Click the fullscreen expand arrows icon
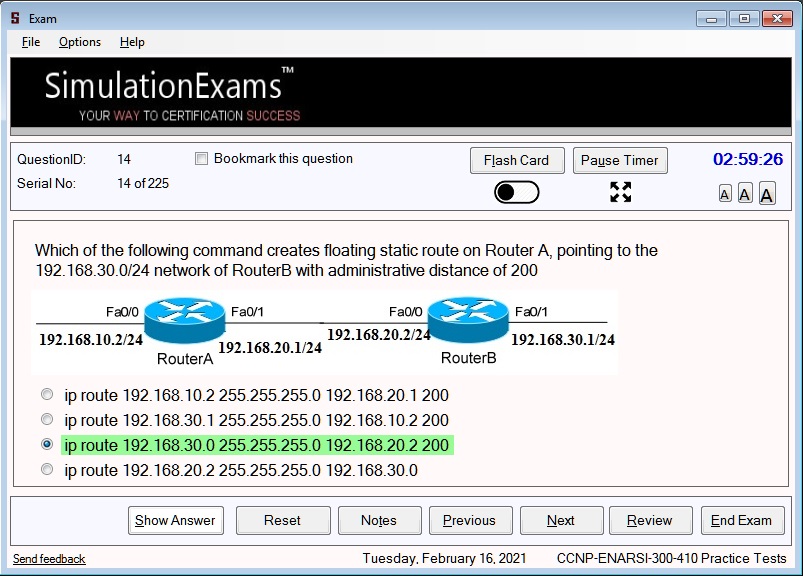 [620, 192]
